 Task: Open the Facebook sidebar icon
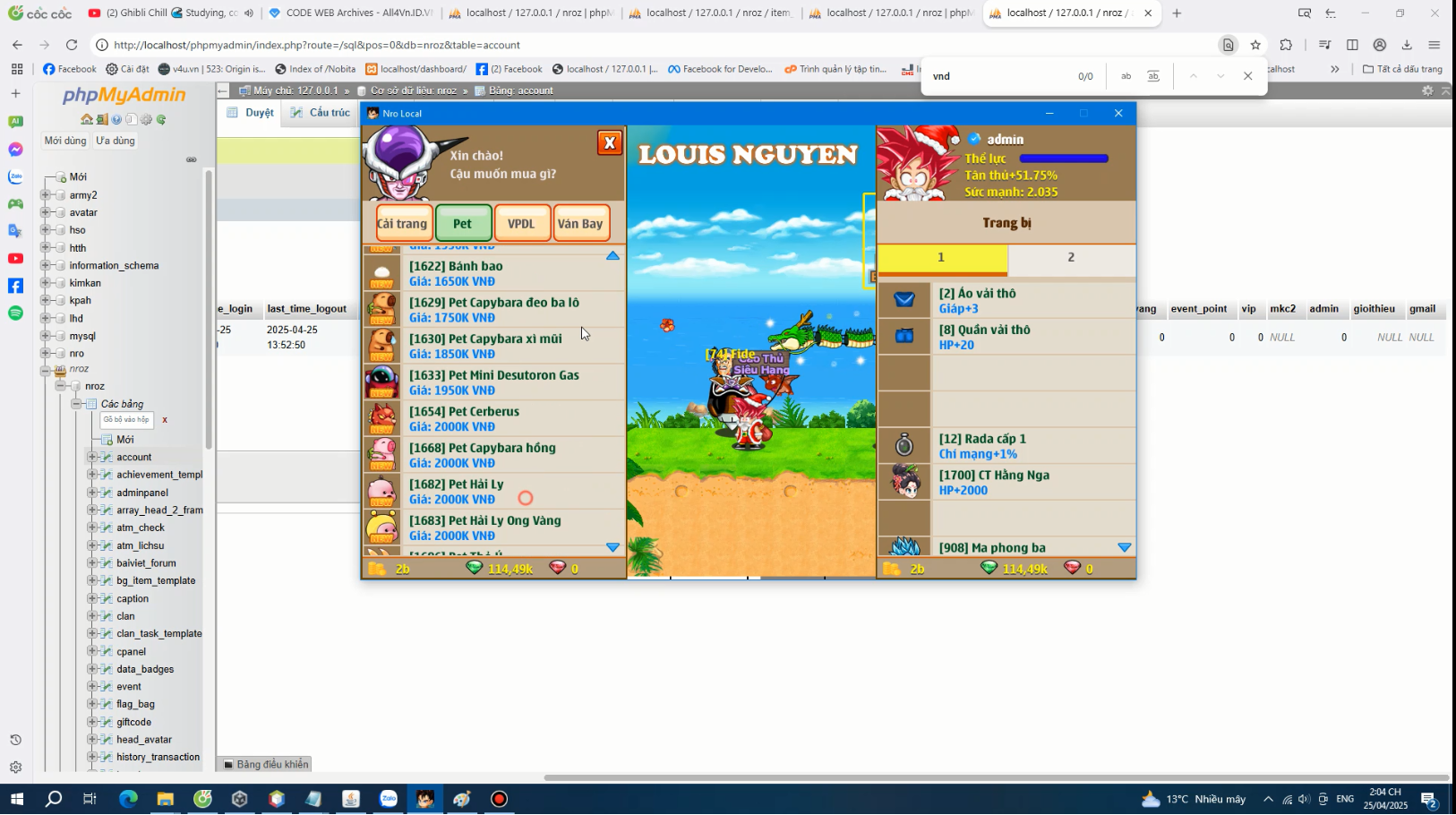[15, 286]
